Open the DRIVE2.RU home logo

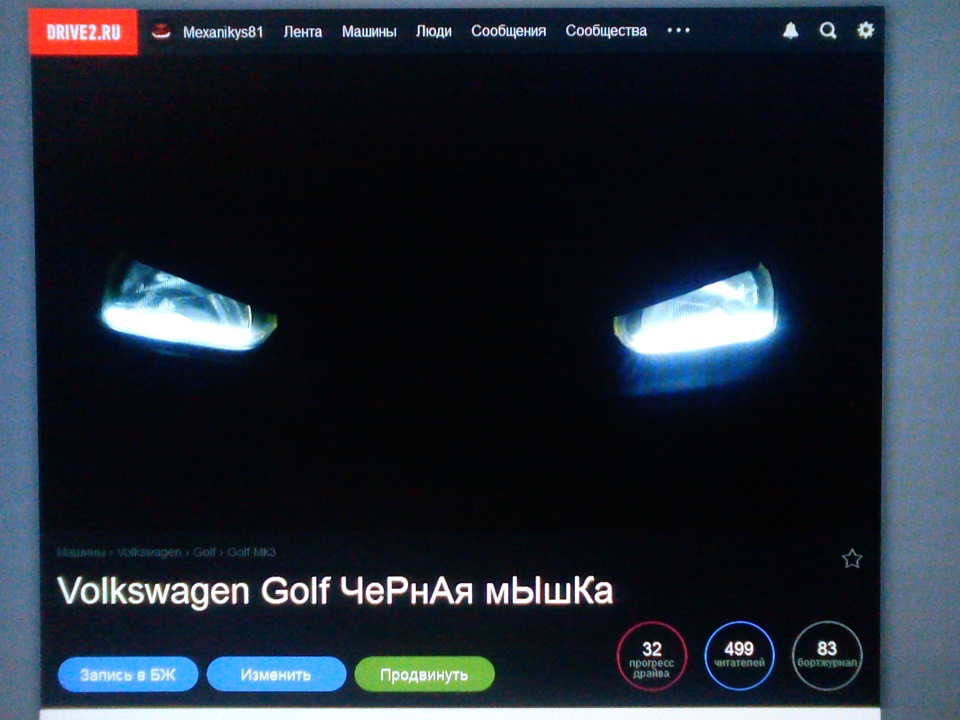(x=83, y=32)
